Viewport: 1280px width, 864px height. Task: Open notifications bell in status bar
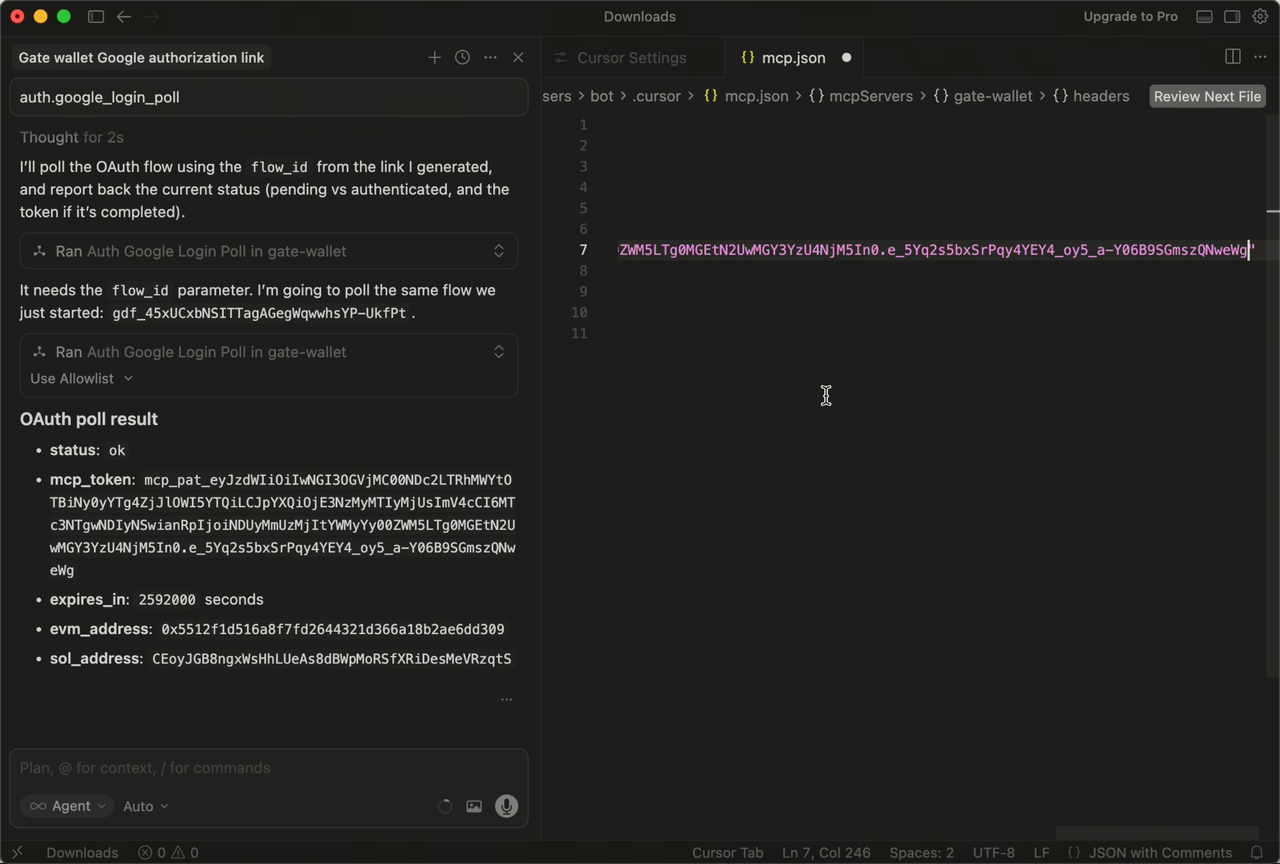click(1257, 853)
